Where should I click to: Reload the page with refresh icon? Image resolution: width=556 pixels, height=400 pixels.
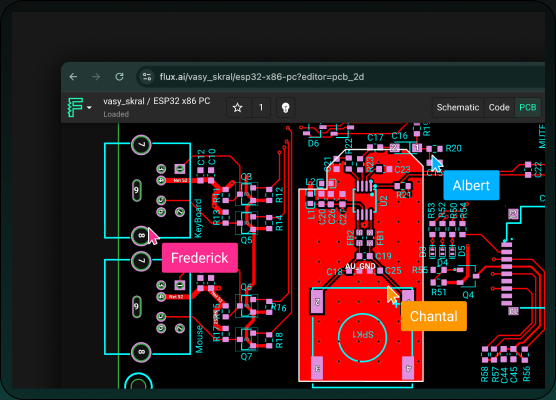(x=119, y=77)
